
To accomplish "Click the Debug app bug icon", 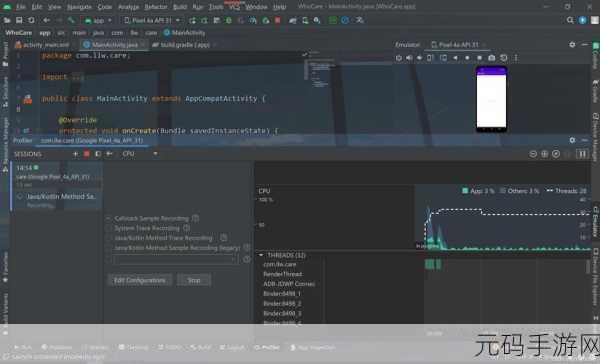I will click(x=229, y=20).
